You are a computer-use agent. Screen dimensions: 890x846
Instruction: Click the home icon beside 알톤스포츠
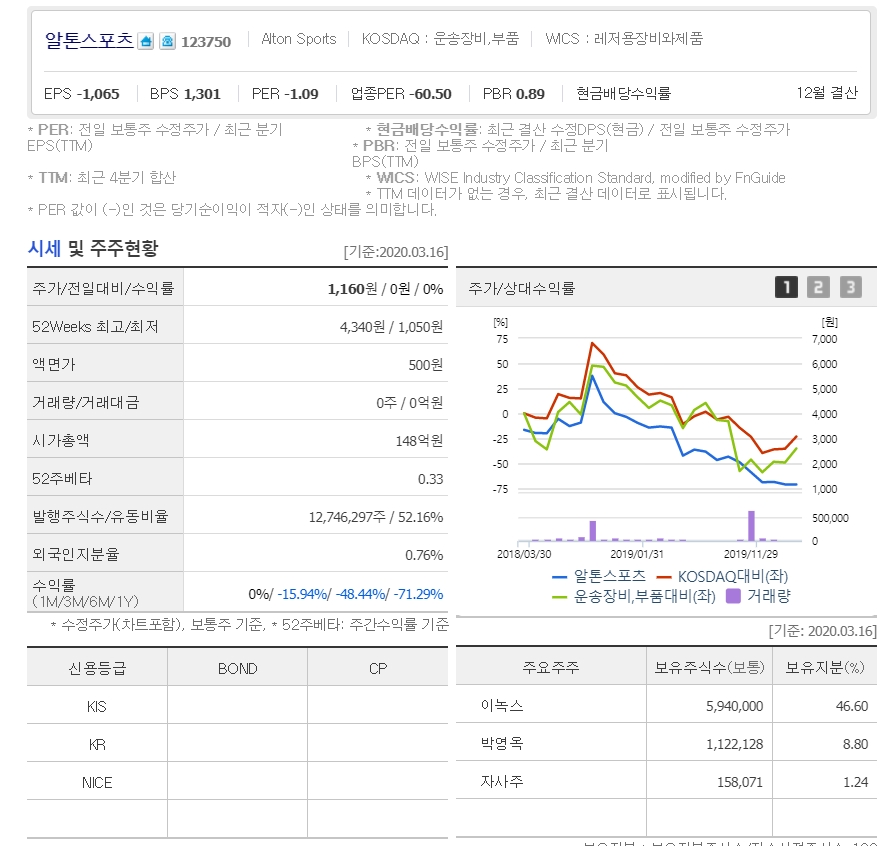click(146, 41)
